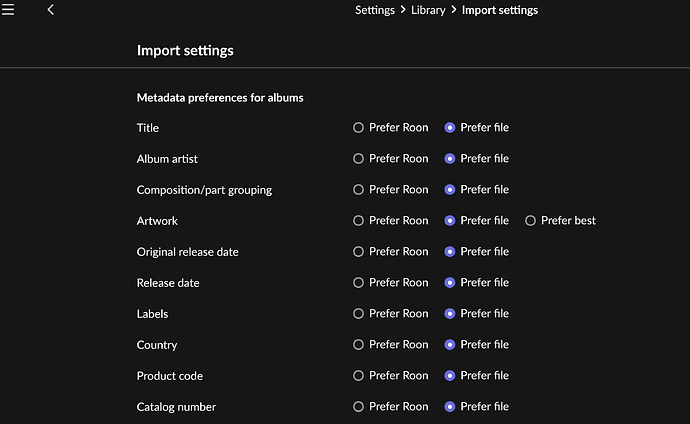This screenshot has height=424, width=690.
Task: Click Import settings in the breadcrumb
Action: [x=499, y=10]
